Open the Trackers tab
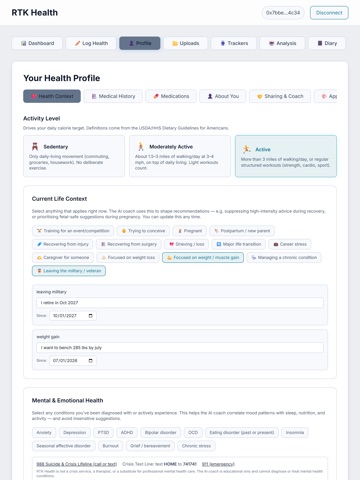Viewport: 360px width, 480px height. [x=234, y=43]
